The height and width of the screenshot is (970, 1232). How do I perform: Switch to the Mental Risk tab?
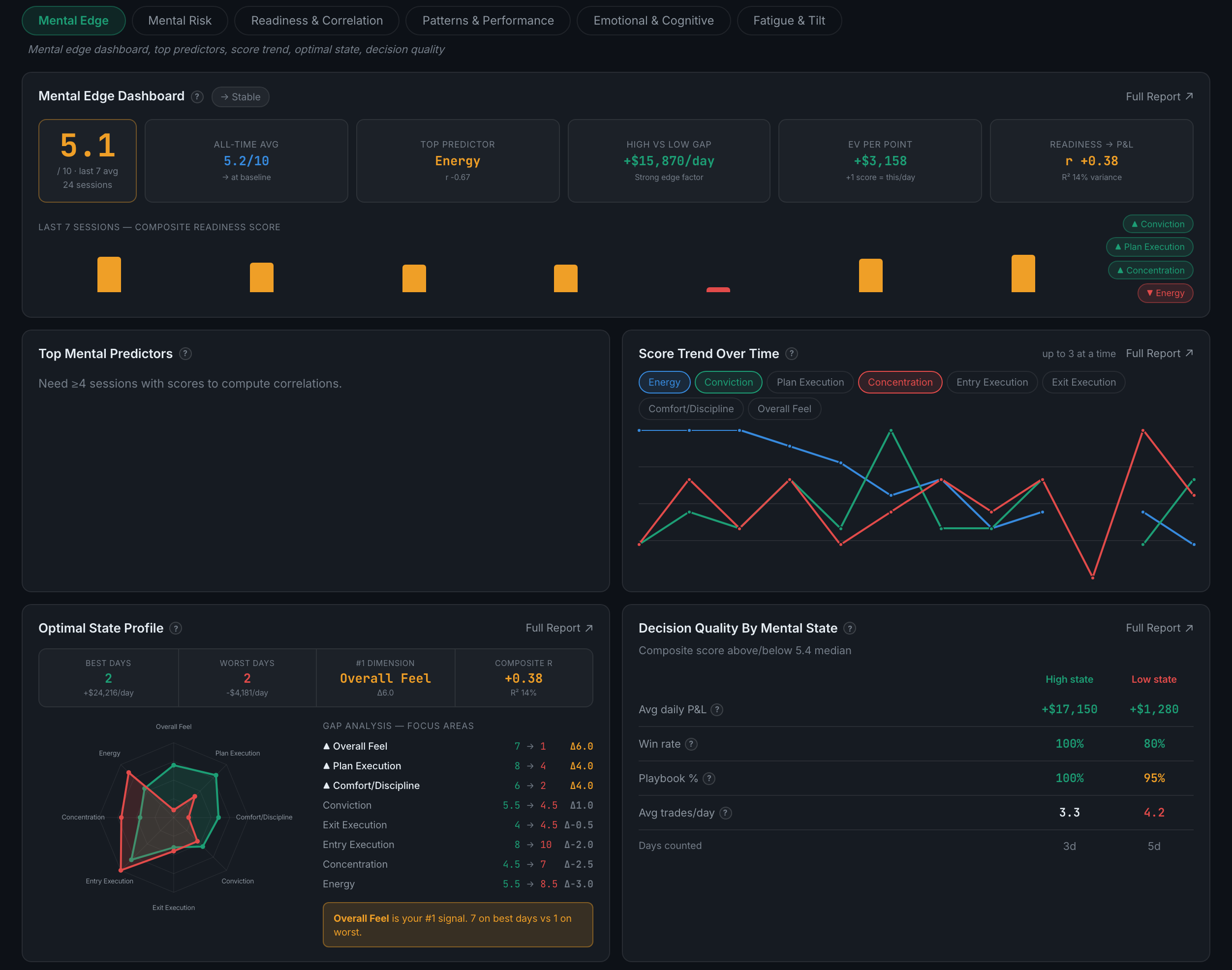point(180,21)
